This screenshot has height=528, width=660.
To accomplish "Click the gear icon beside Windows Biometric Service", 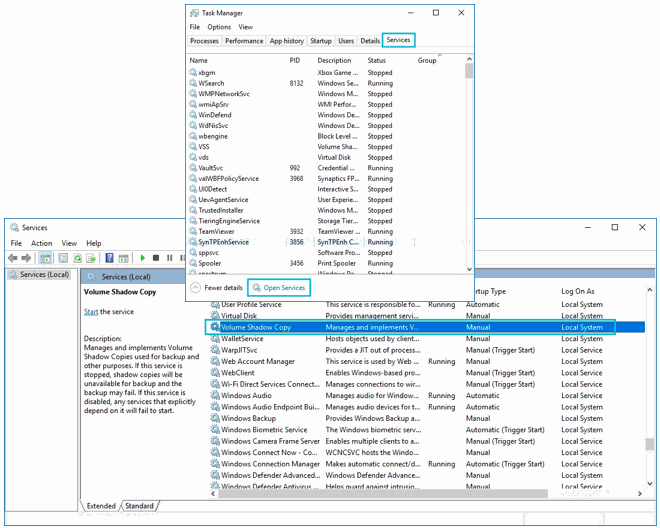I will click(x=215, y=429).
